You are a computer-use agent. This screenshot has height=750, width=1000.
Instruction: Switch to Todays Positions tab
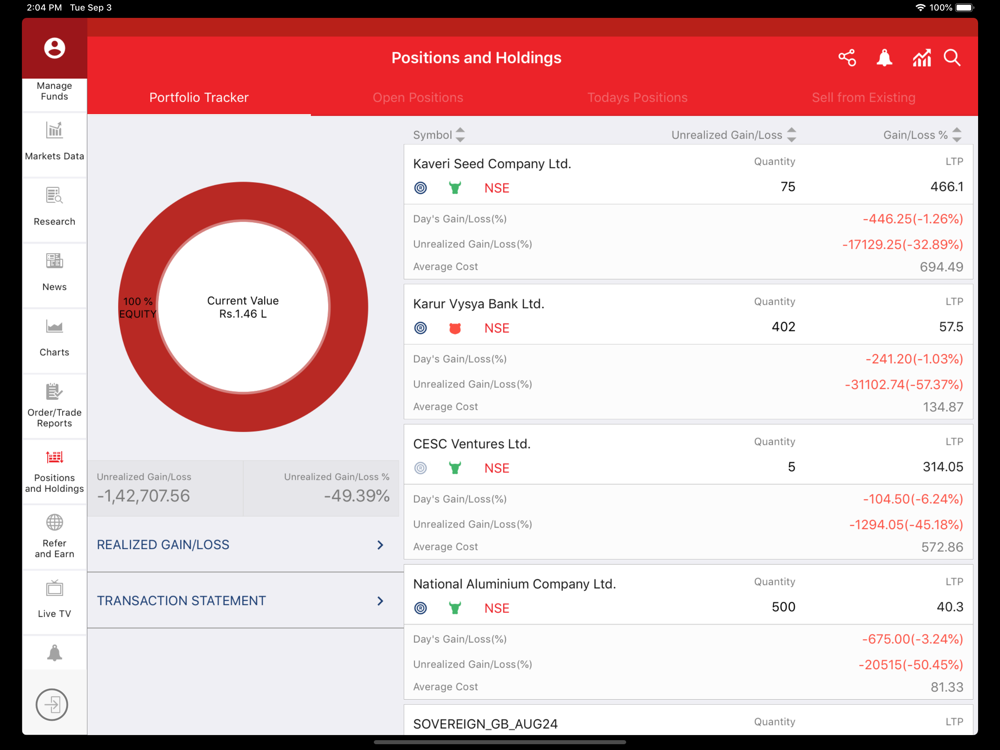637,98
